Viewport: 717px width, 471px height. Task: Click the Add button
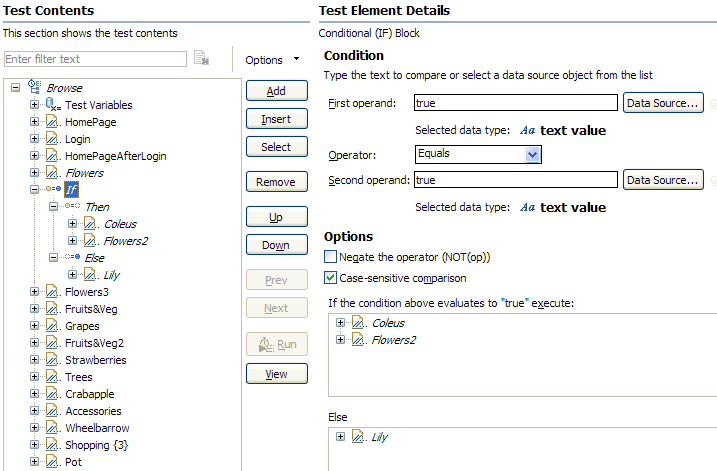pos(276,91)
